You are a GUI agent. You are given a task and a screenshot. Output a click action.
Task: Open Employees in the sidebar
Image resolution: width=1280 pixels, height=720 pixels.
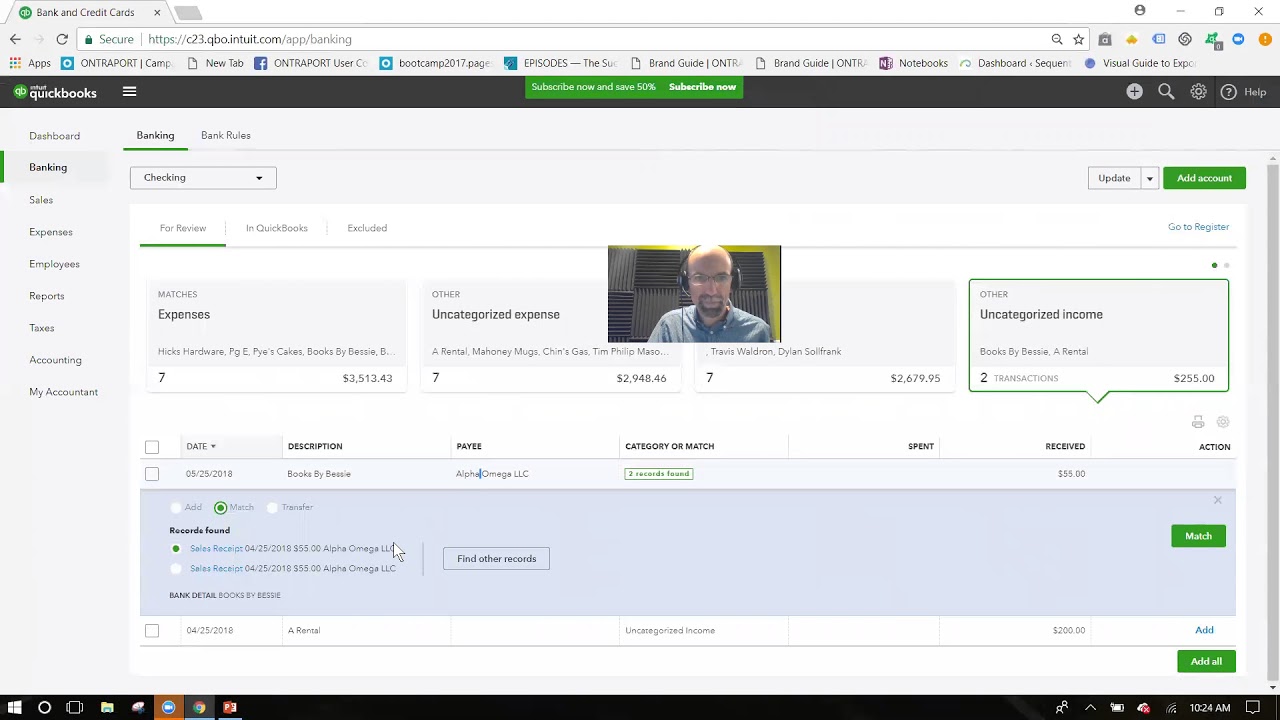55,264
